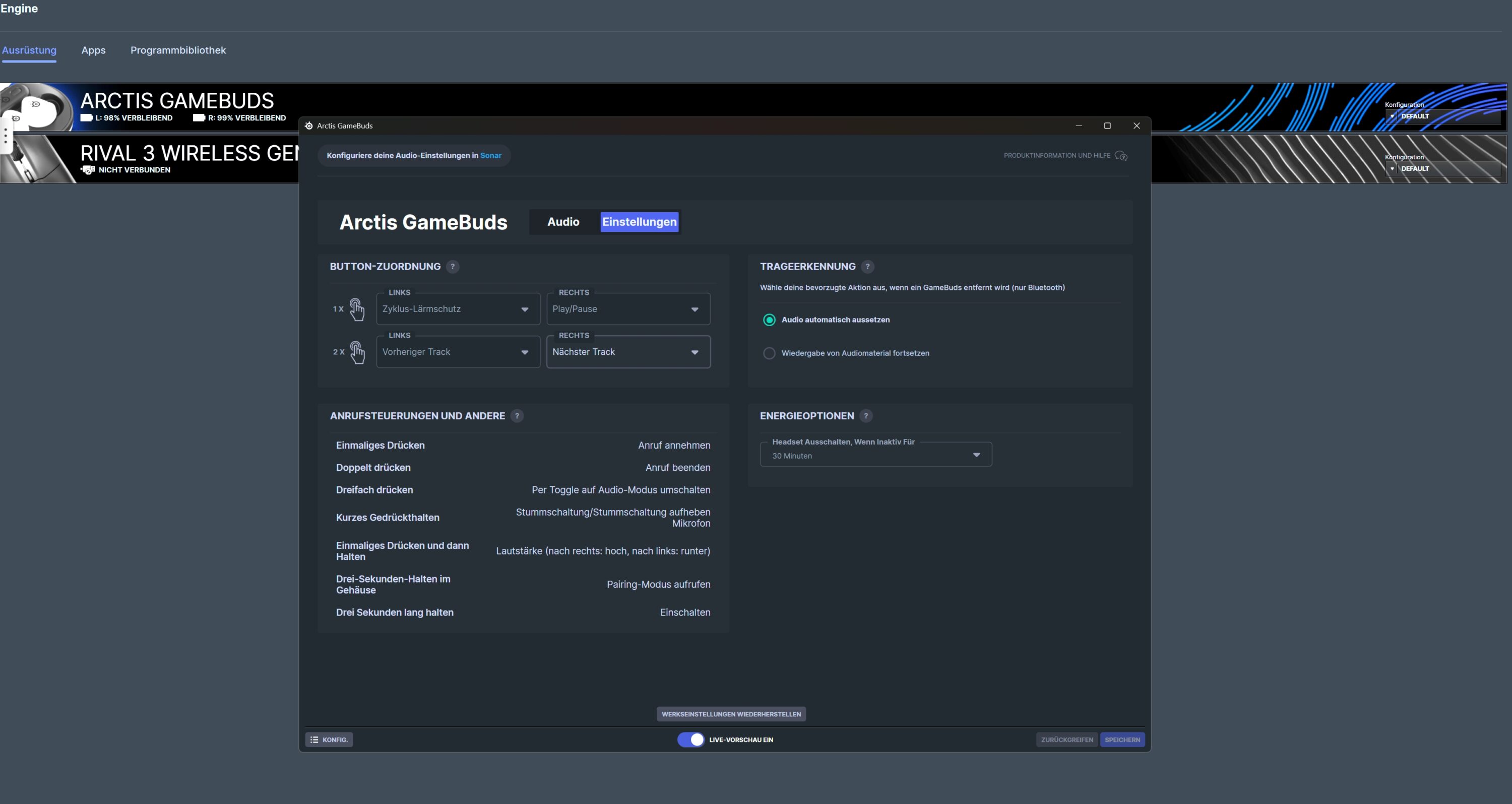Click the Produktinformation und Hilfe chat icon

1121,156
